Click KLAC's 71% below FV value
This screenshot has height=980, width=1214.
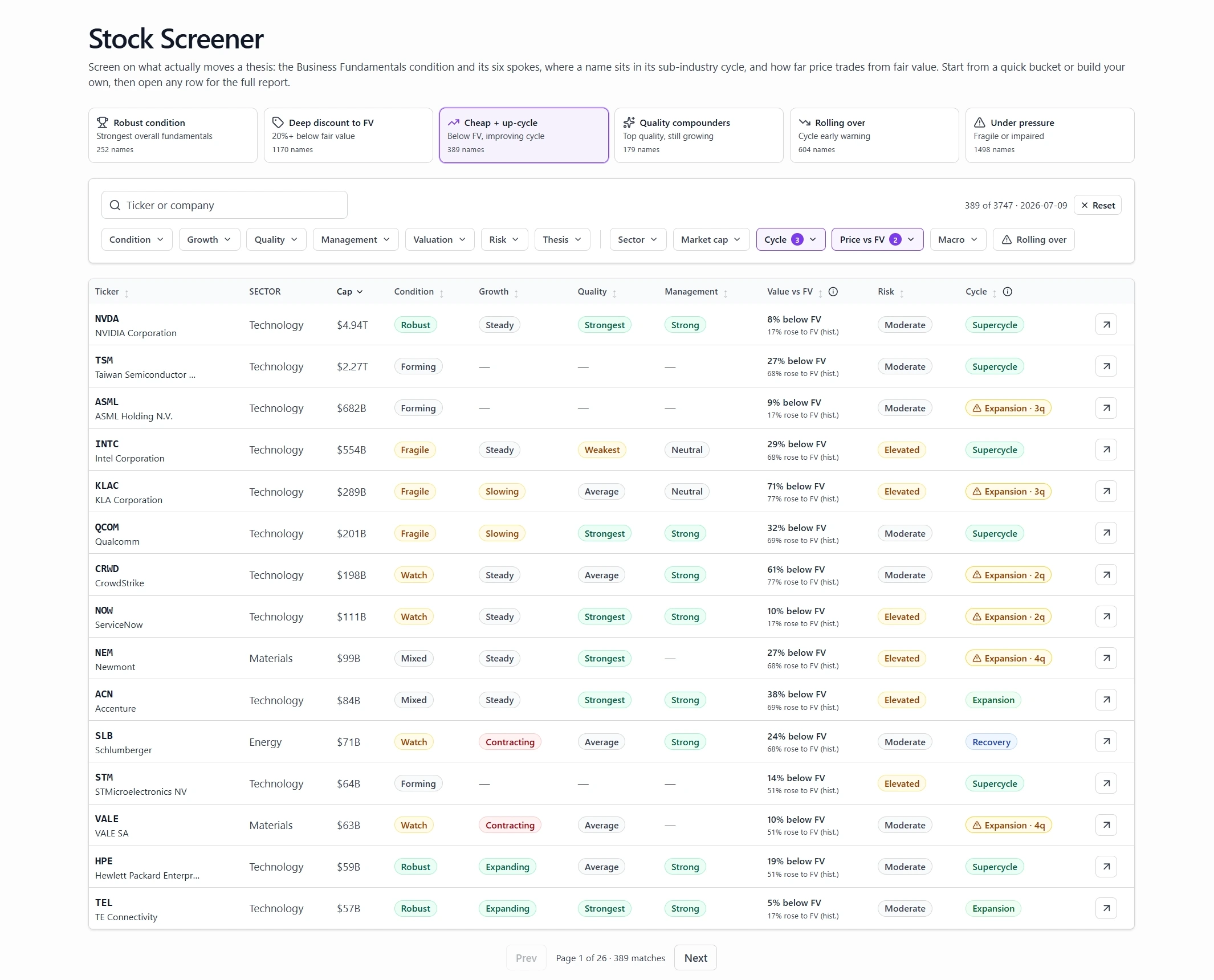coord(796,486)
